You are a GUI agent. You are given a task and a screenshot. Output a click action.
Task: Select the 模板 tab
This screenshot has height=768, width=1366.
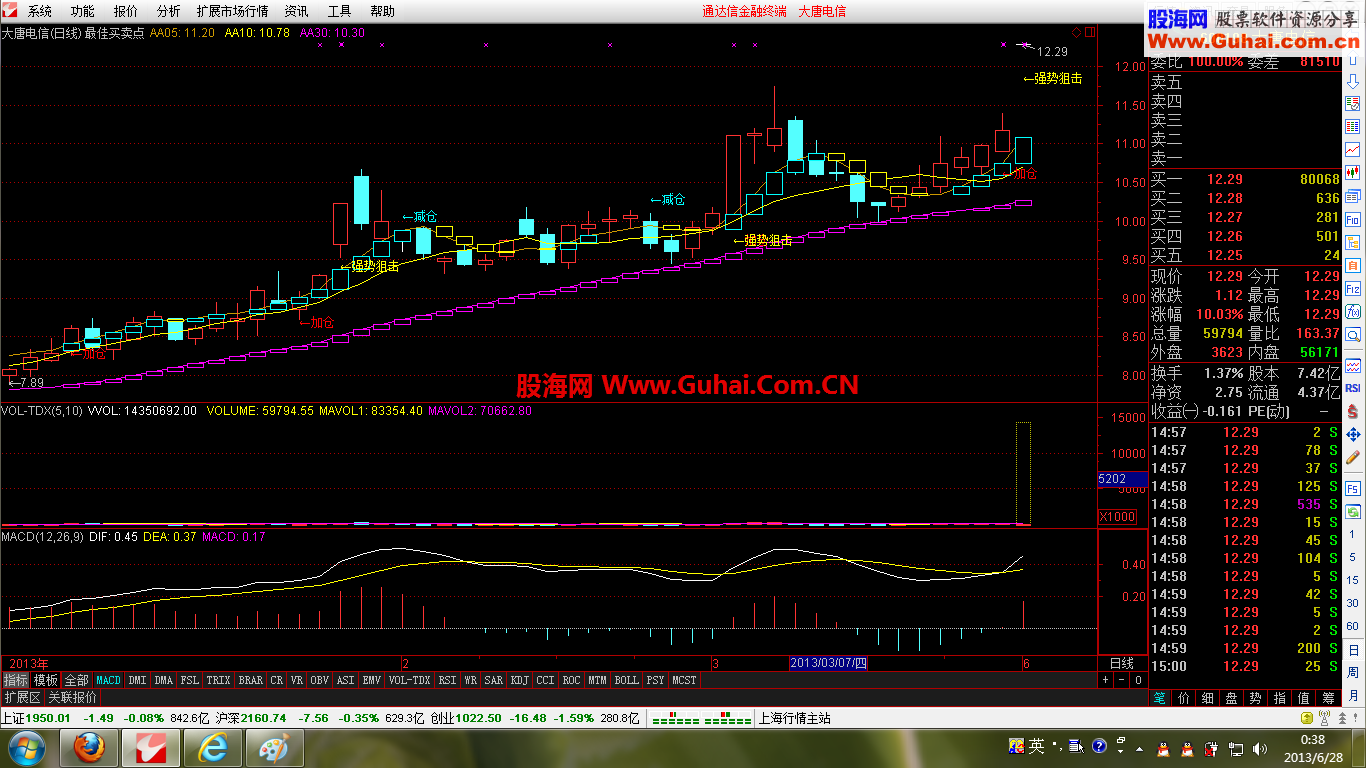click(46, 680)
